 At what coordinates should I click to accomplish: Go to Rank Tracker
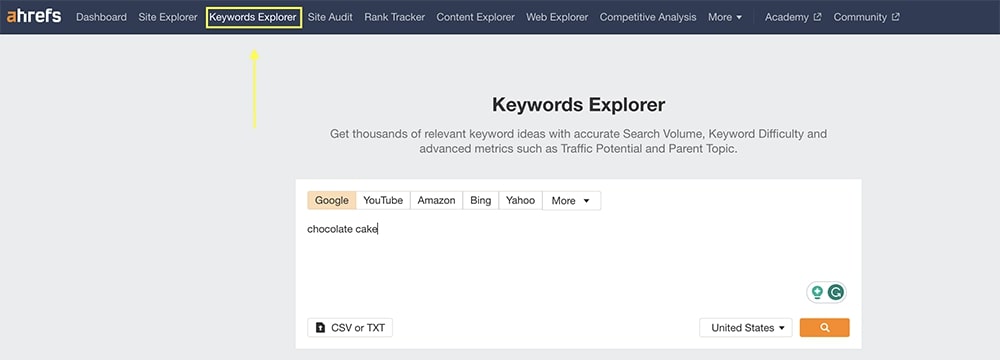394,17
